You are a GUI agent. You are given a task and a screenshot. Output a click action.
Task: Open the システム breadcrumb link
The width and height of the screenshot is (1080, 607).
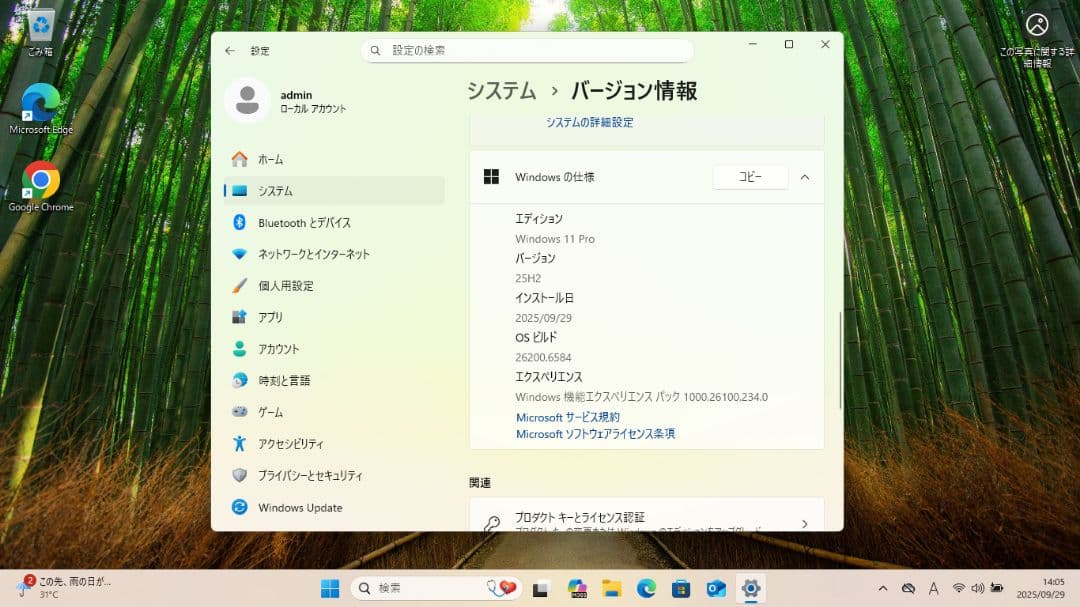(x=501, y=90)
